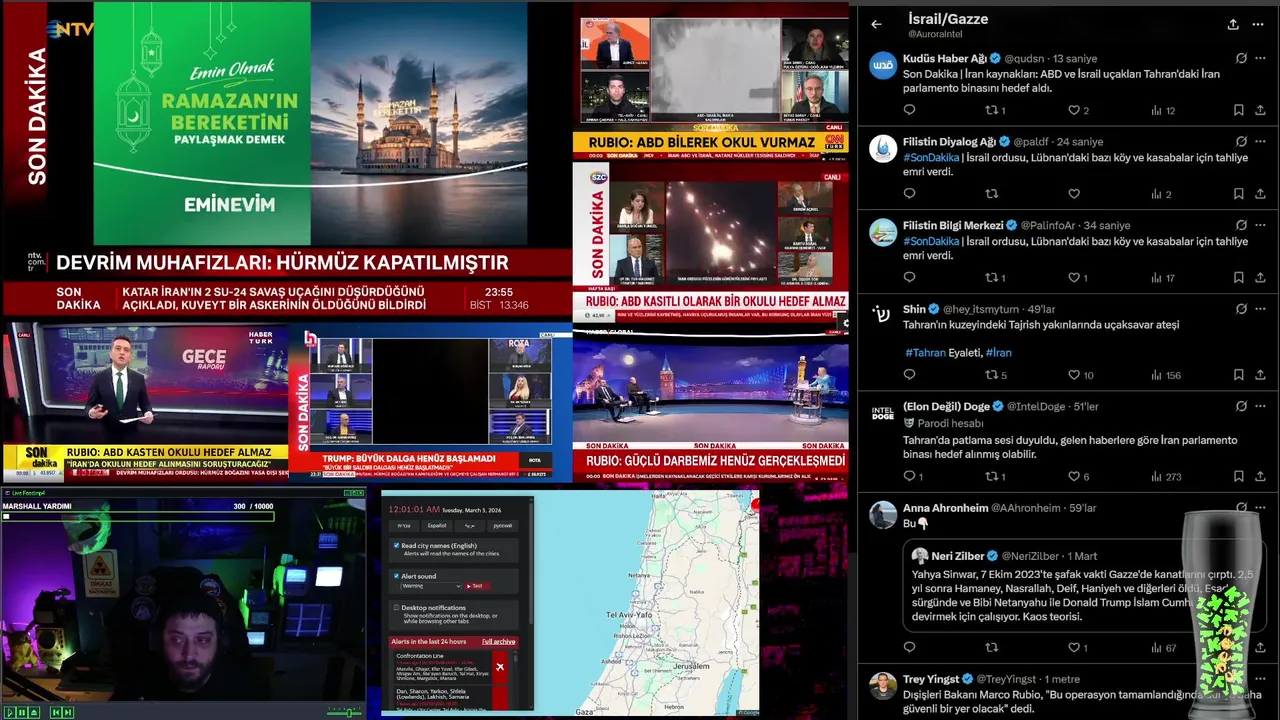1280x720 pixels.
Task: Reply to Filistin Diyalog Ağı tweet
Action: [x=909, y=194]
